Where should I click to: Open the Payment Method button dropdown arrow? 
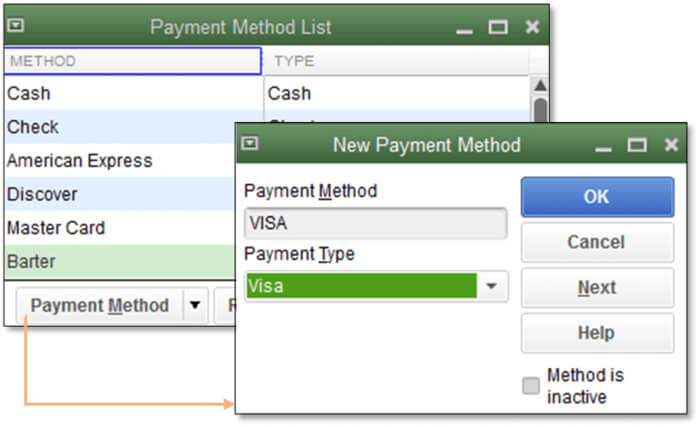tap(195, 306)
